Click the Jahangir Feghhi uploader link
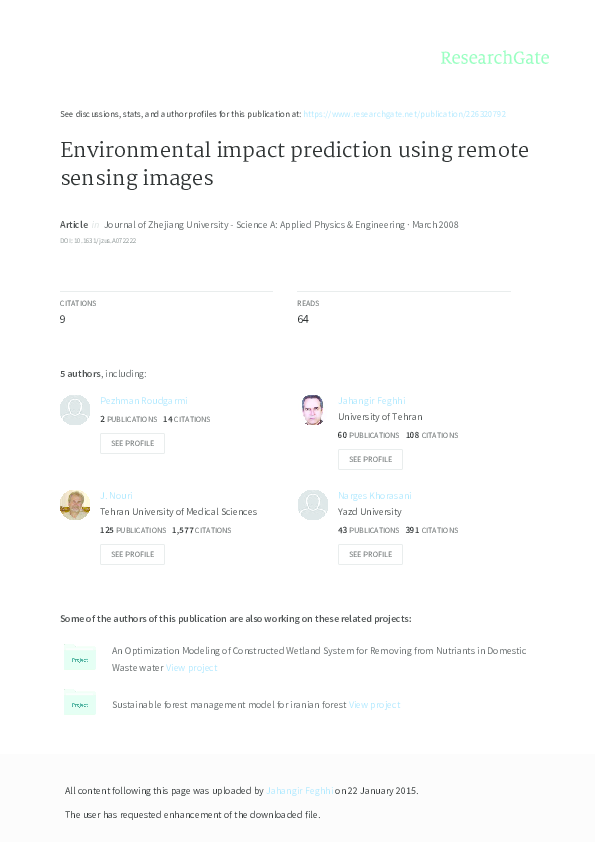595x842 pixels. (299, 789)
